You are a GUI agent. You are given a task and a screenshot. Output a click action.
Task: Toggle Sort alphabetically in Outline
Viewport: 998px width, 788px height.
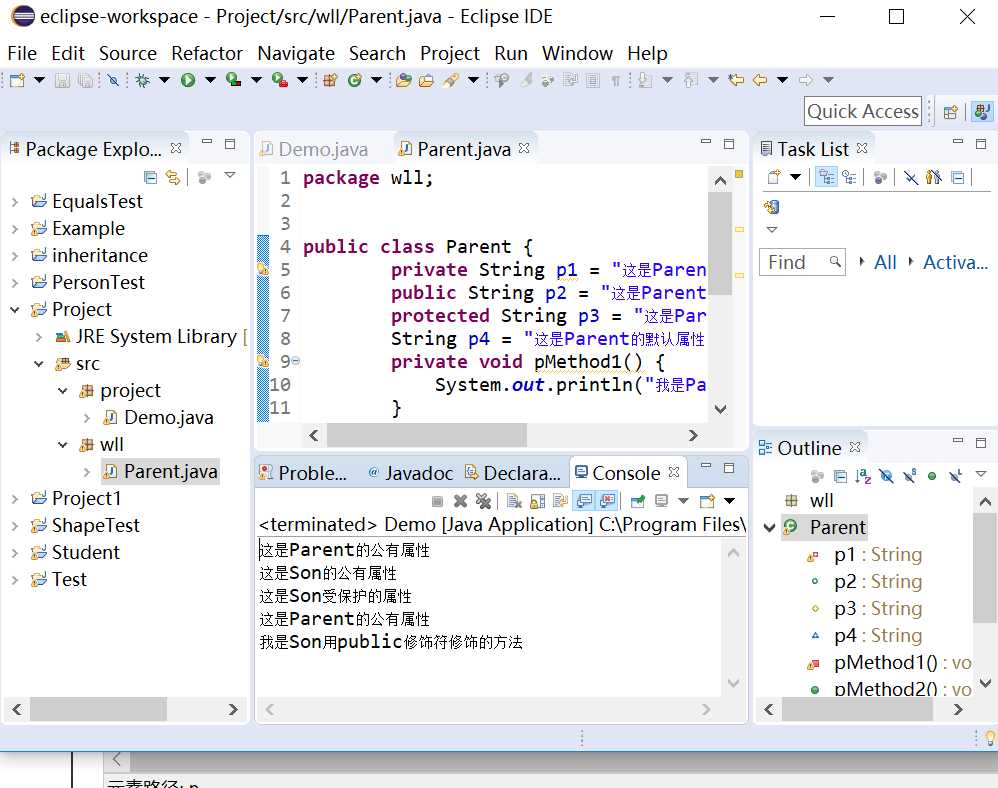point(863,476)
